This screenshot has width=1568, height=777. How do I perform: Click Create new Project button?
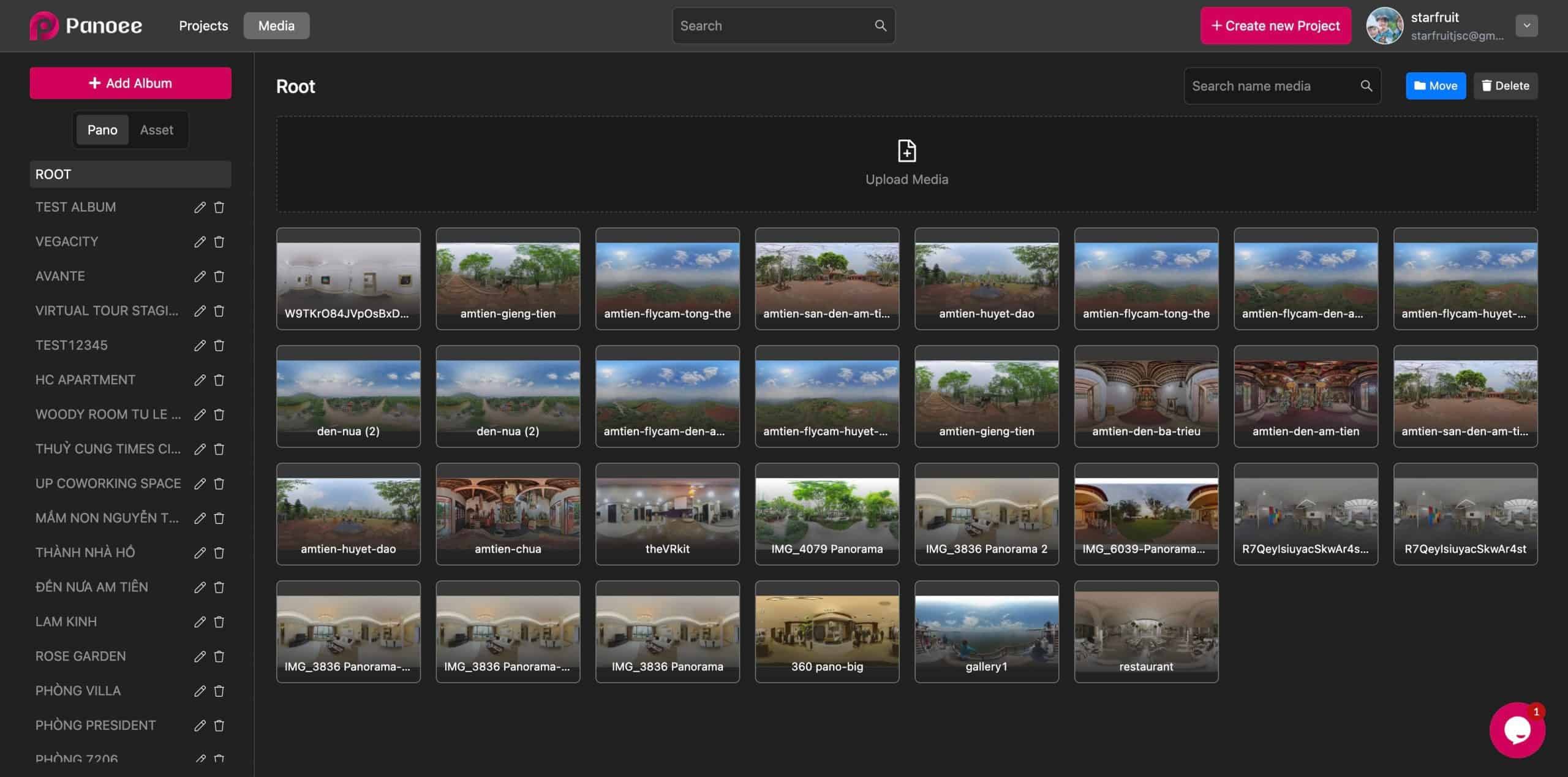pos(1275,26)
